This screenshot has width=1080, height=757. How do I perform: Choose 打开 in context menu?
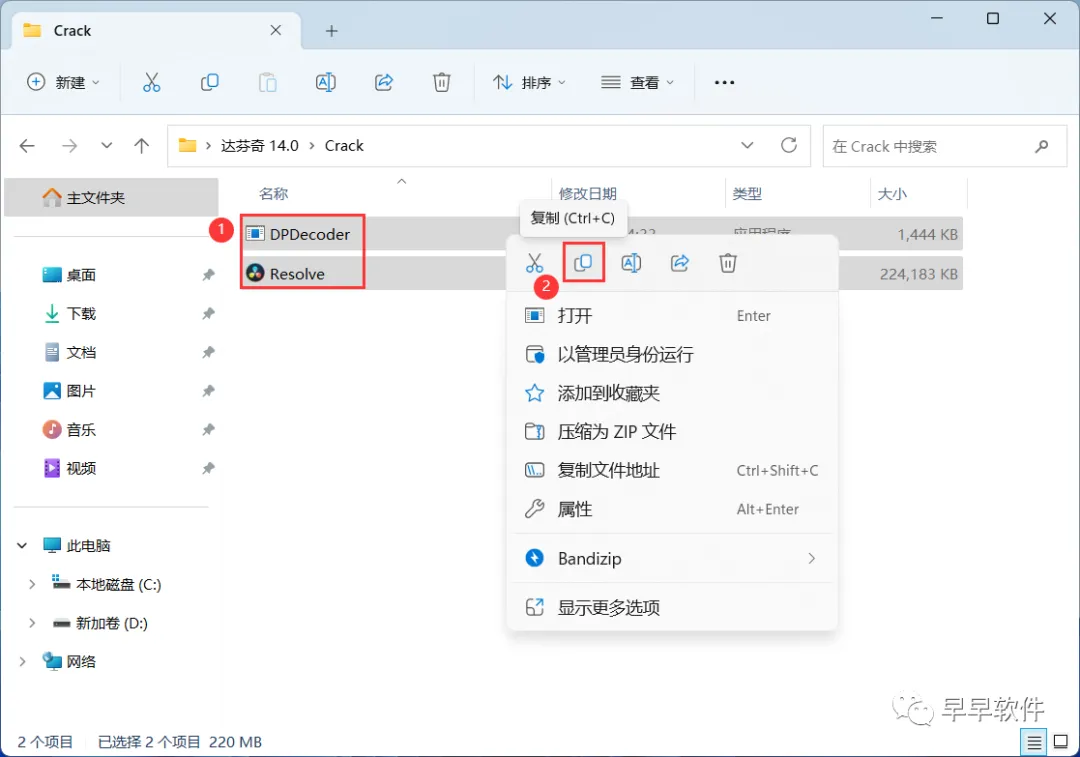click(x=672, y=315)
